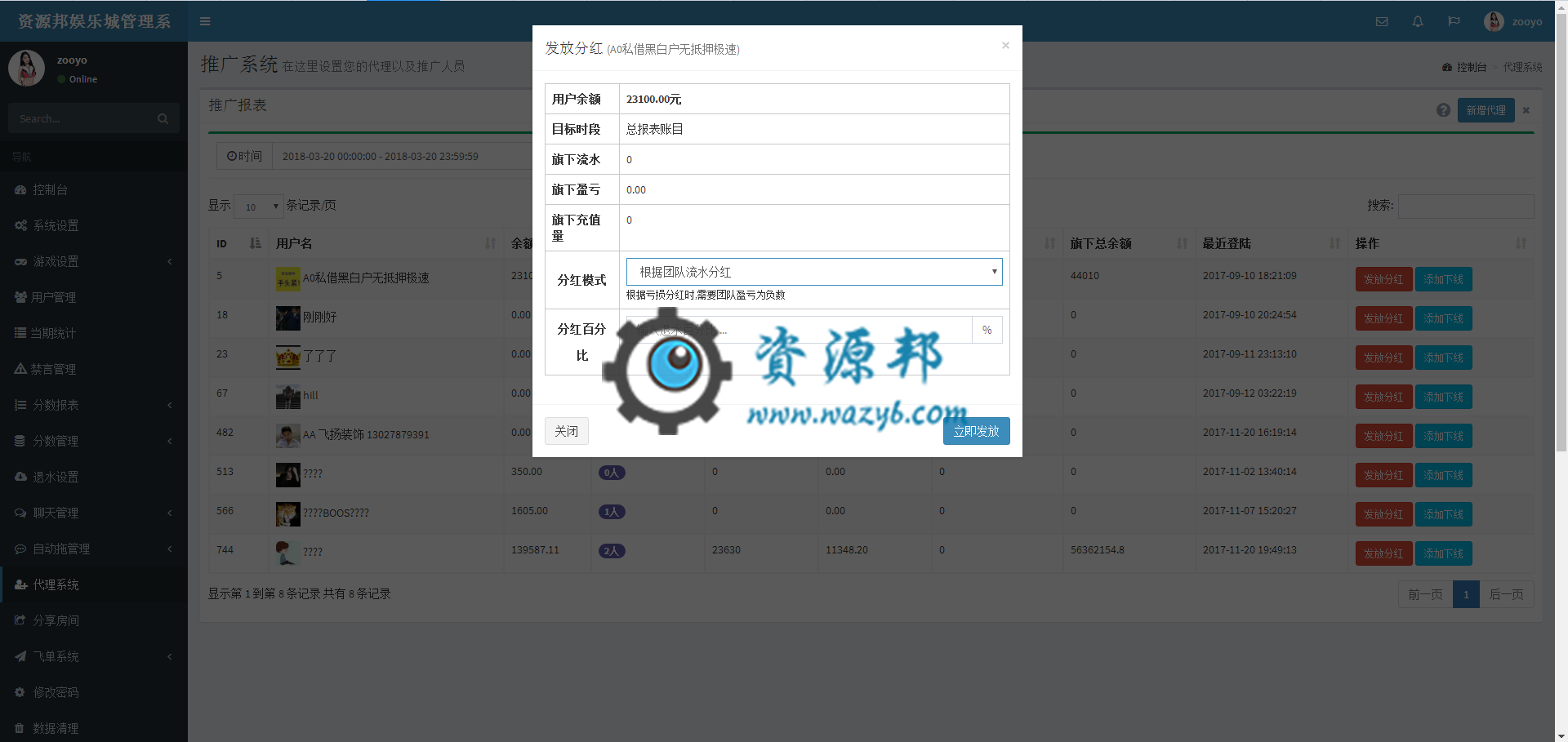1568x742 pixels.
Task: Open 控制台 in sidebar
Action: tap(94, 189)
